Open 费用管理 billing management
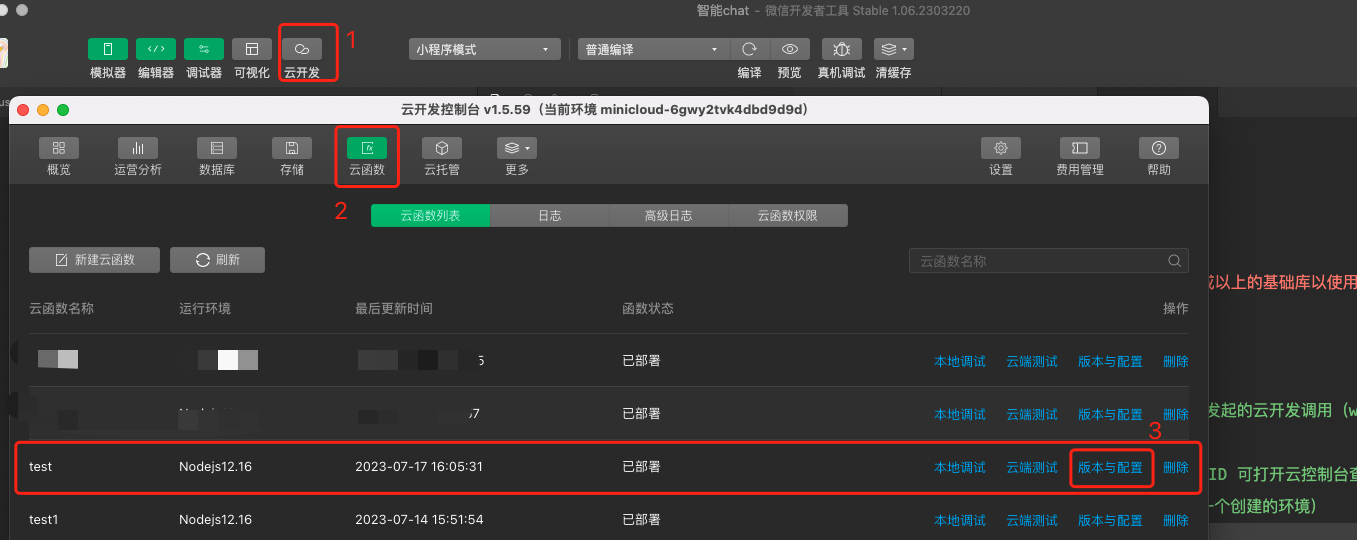The image size is (1357, 540). click(1080, 148)
